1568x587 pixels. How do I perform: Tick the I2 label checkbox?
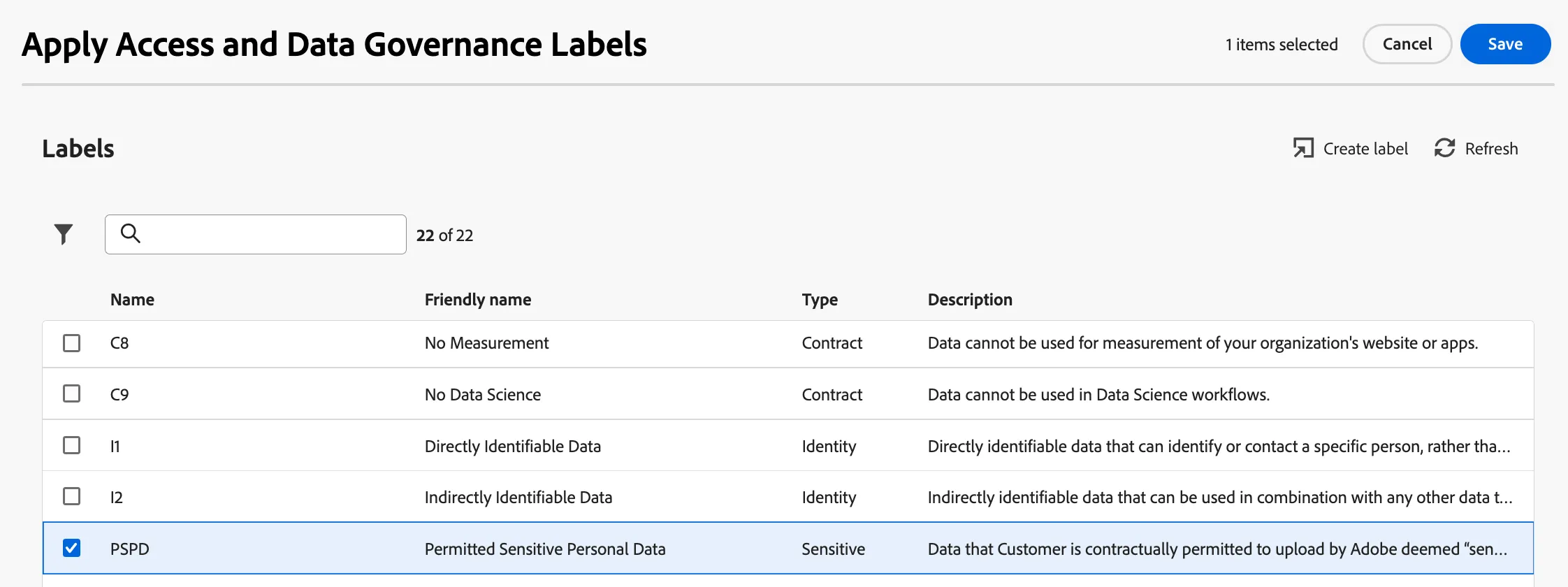71,497
